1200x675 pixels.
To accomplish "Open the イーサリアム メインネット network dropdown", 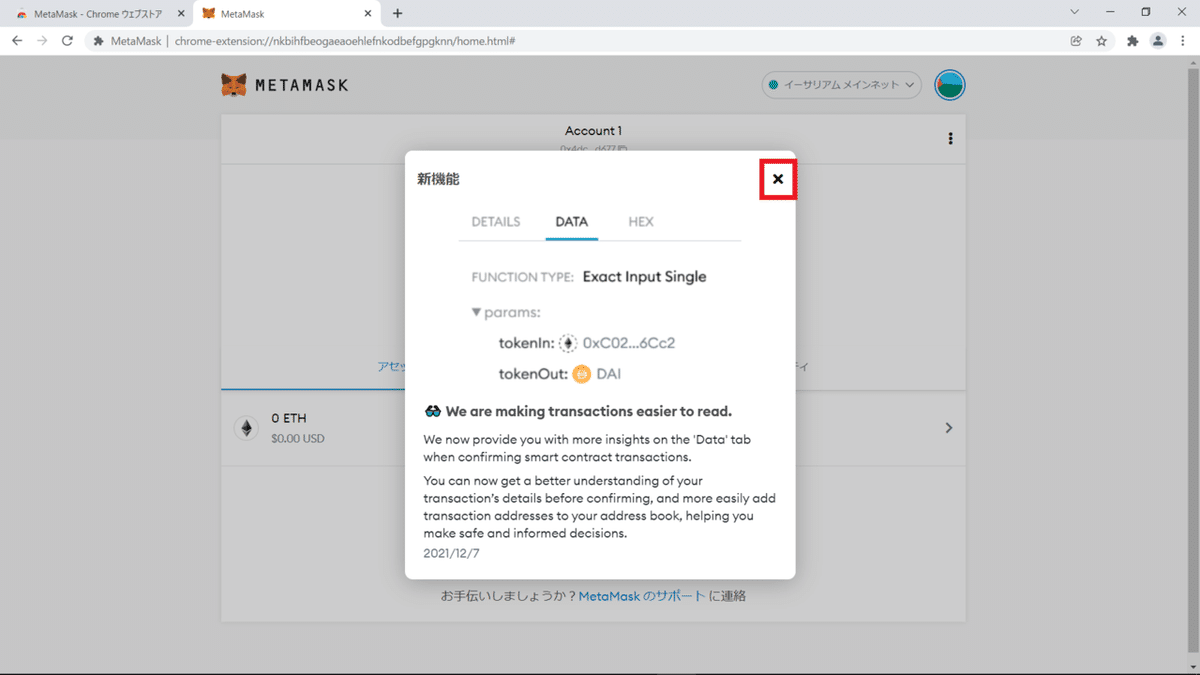I will click(x=842, y=85).
